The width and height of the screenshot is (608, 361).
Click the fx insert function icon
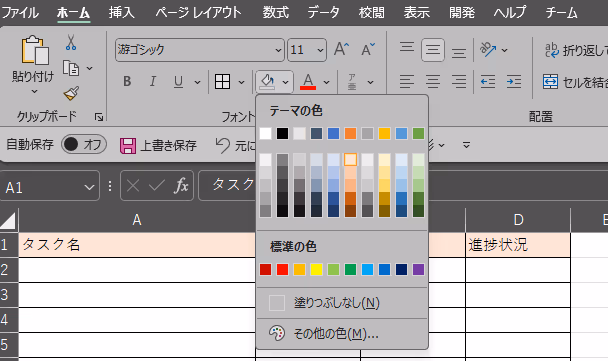click(181, 186)
